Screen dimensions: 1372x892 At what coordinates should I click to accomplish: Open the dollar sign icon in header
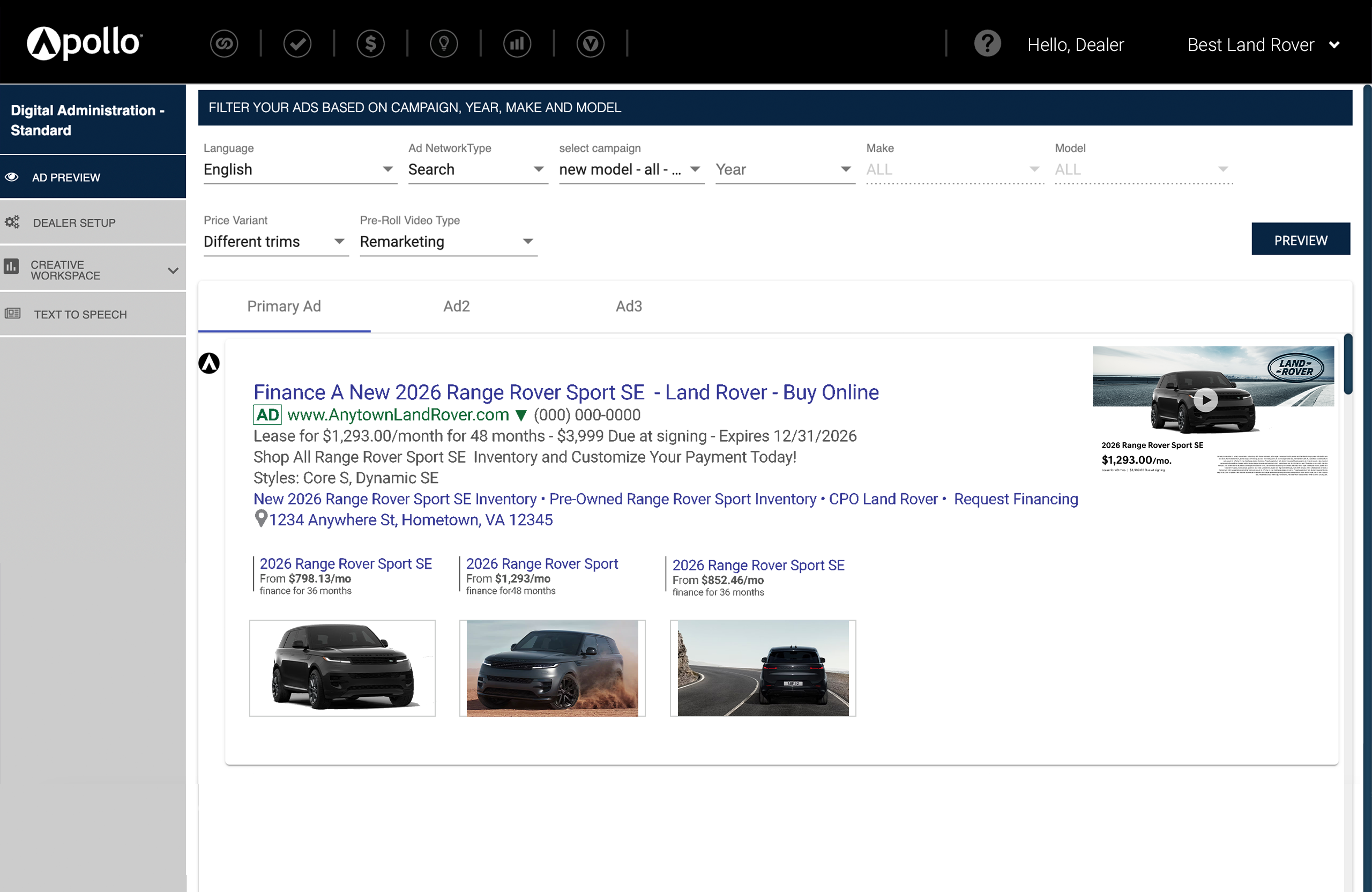(x=370, y=44)
